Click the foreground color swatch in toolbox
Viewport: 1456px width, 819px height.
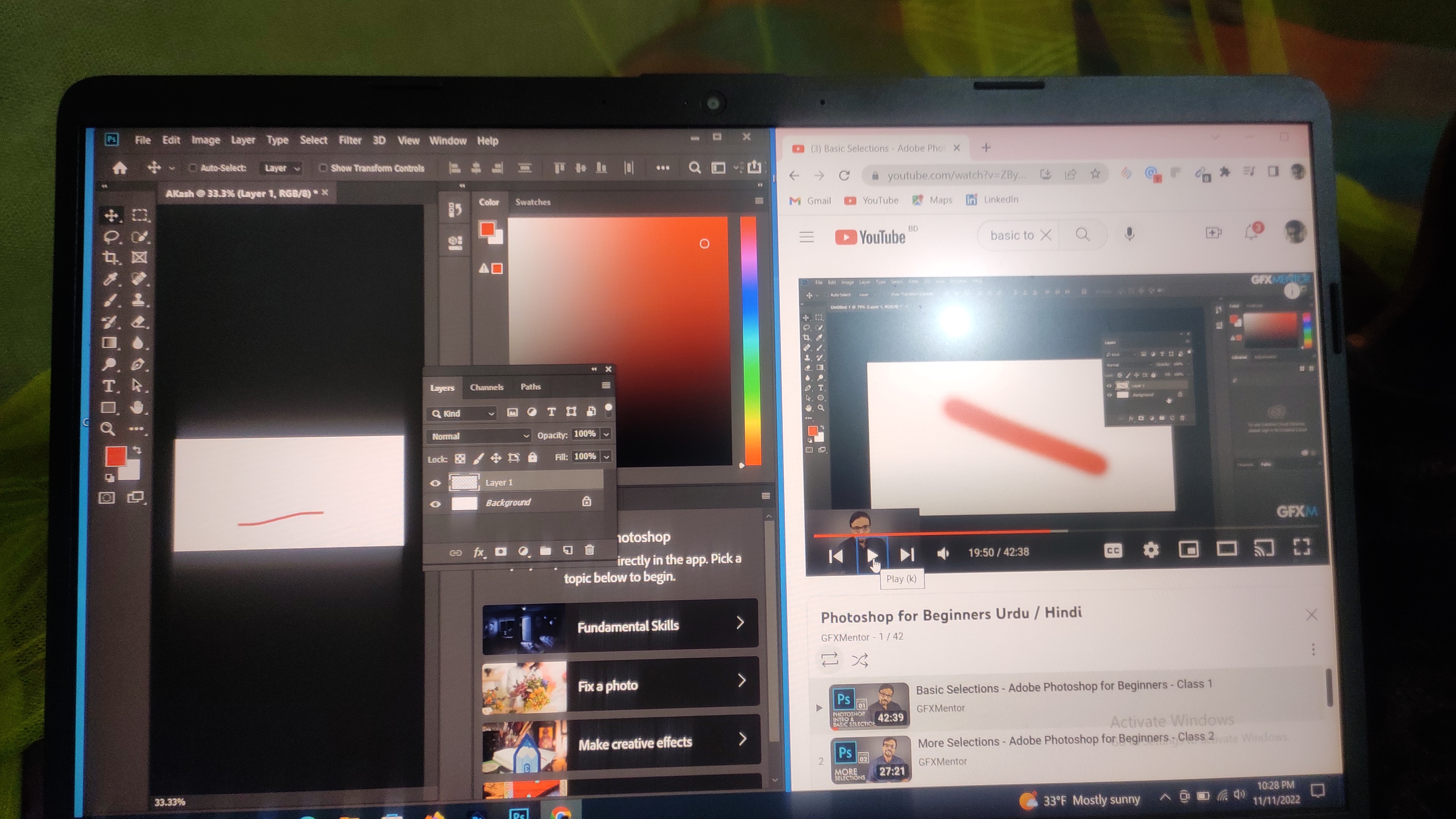click(116, 456)
